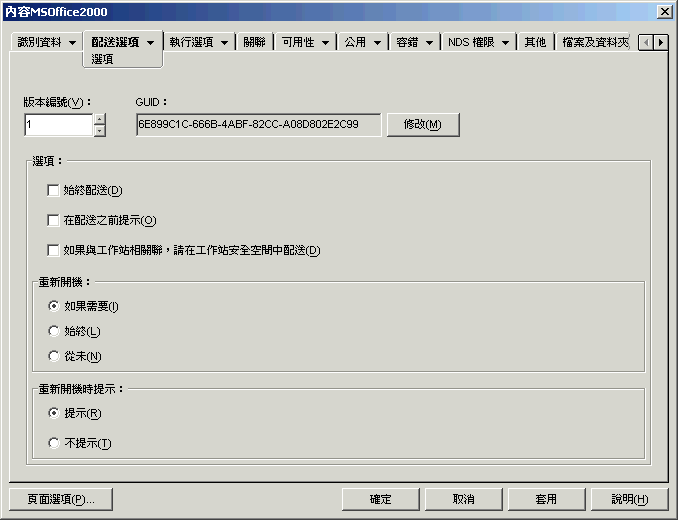Switch to the 其他 tab
The height and width of the screenshot is (520, 678).
click(x=535, y=42)
